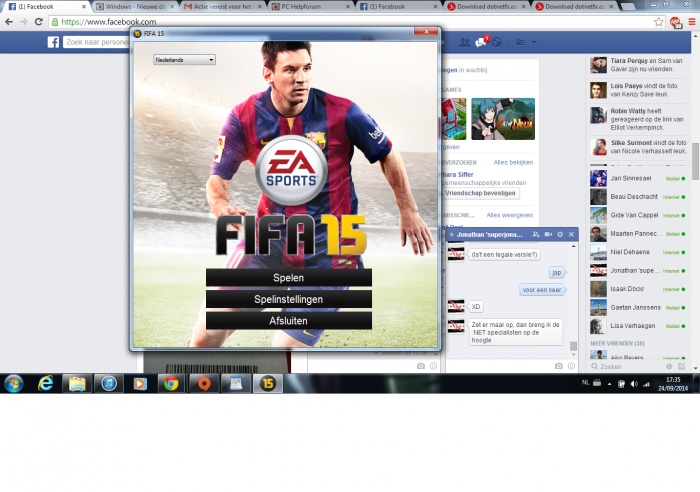Click camera icon in Jonathan chat input

tap(558, 366)
